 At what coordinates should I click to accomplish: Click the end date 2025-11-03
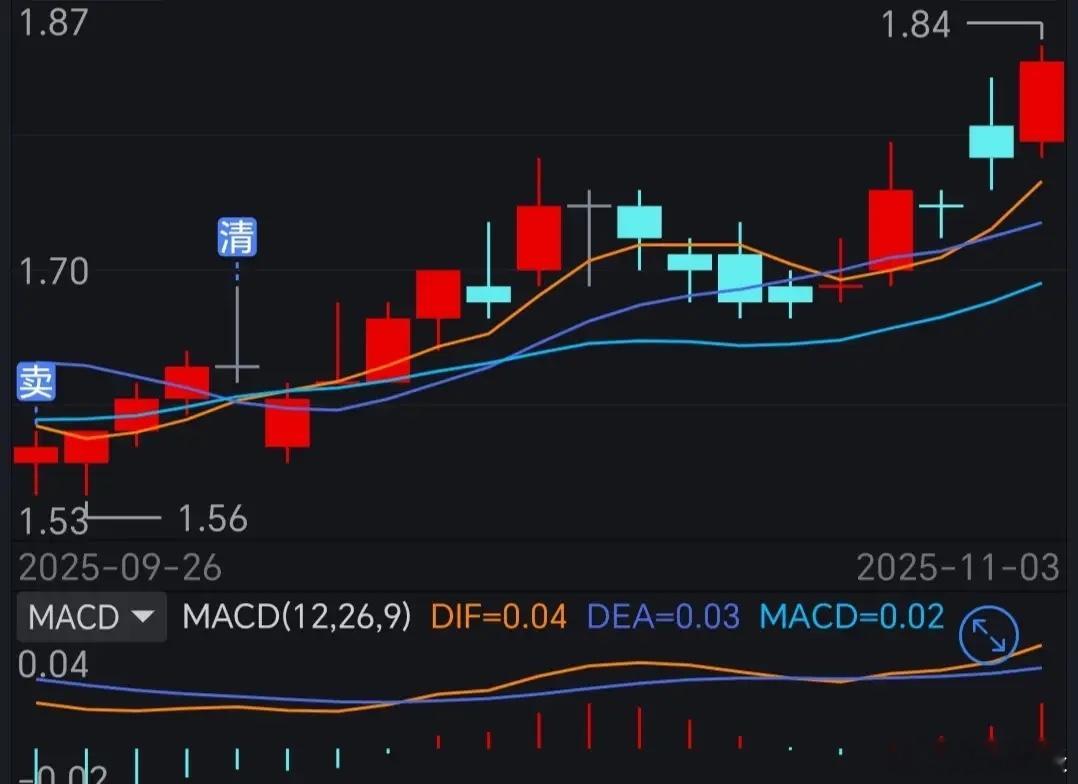[x=958, y=568]
